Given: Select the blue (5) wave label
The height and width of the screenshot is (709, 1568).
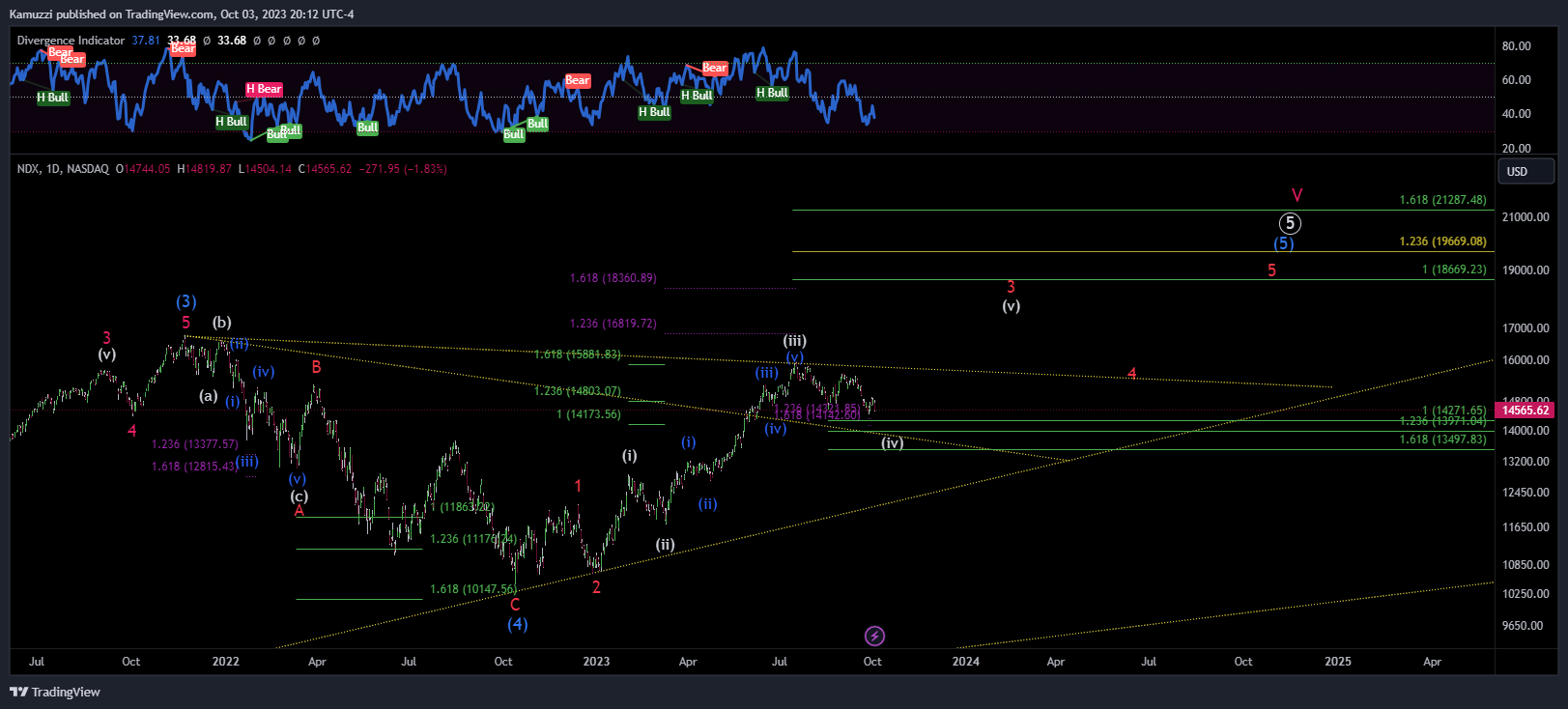Looking at the screenshot, I should coord(1283,243).
